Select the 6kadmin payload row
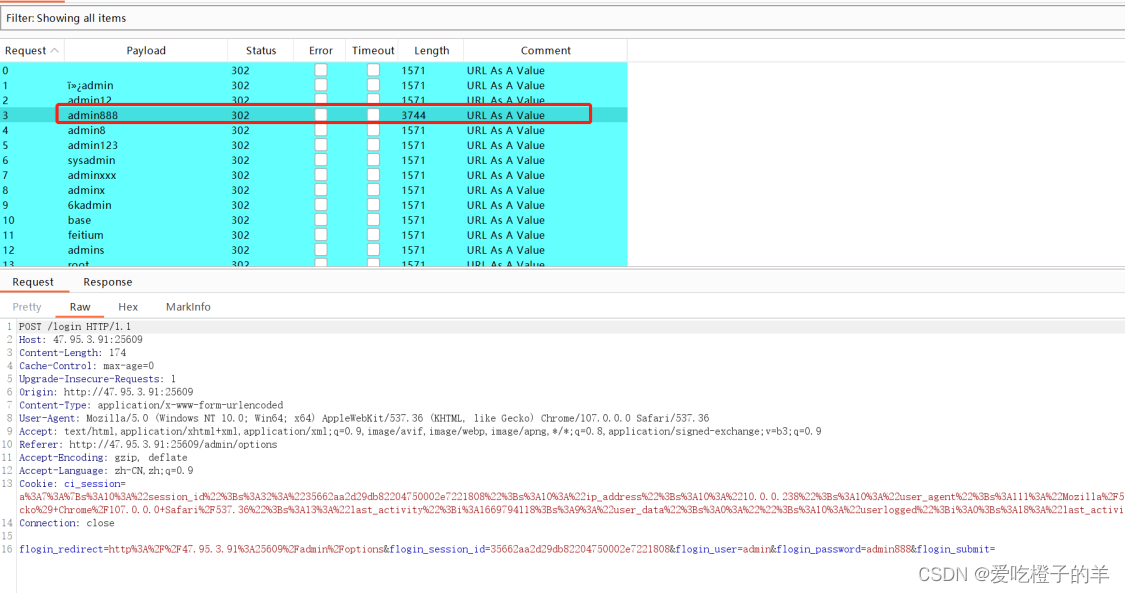 pos(314,205)
